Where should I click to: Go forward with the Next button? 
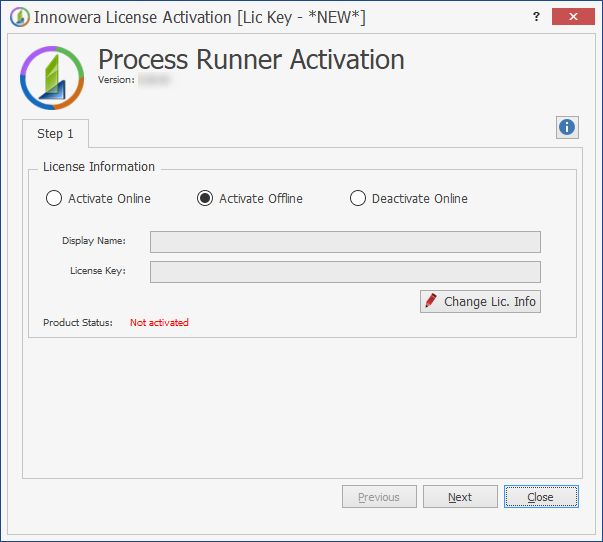click(x=460, y=497)
